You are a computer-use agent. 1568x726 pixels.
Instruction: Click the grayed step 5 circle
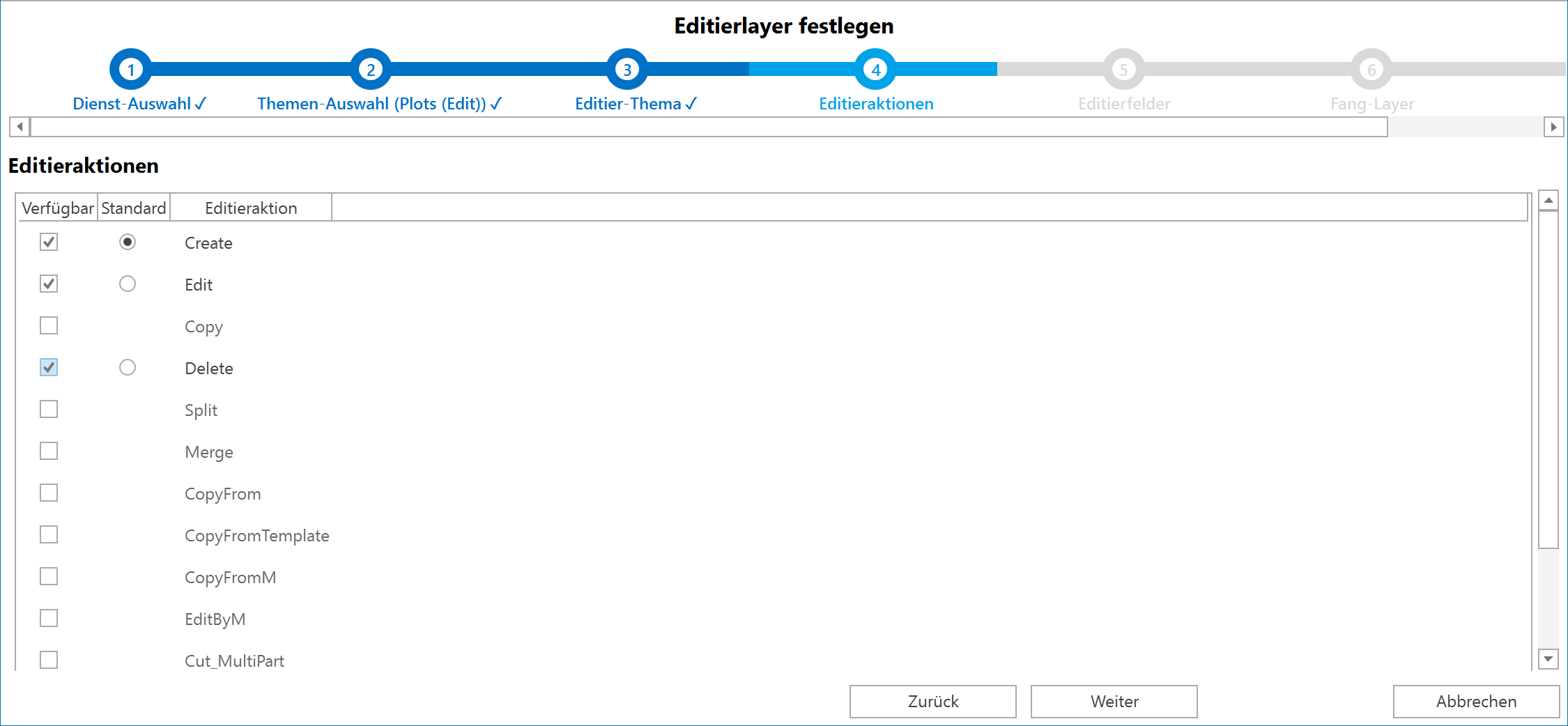click(1123, 68)
